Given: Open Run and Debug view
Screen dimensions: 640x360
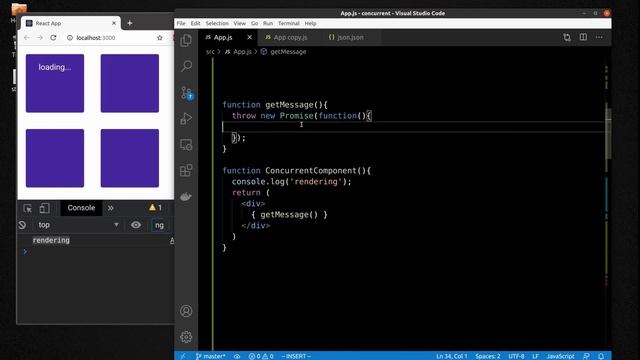Looking at the screenshot, I should pos(186,119).
